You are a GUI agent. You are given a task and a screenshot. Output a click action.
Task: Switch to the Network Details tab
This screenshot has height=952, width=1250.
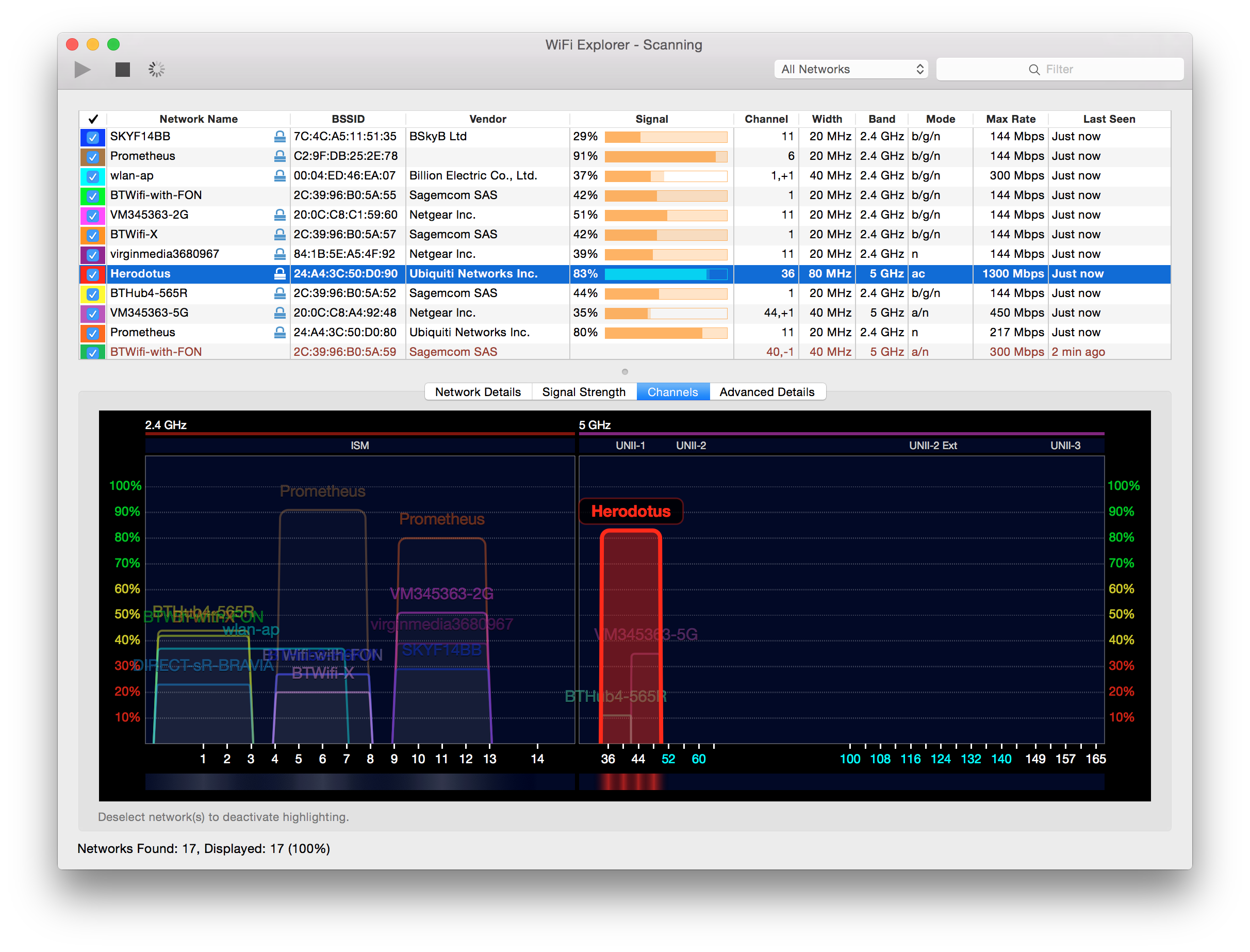[x=478, y=392]
